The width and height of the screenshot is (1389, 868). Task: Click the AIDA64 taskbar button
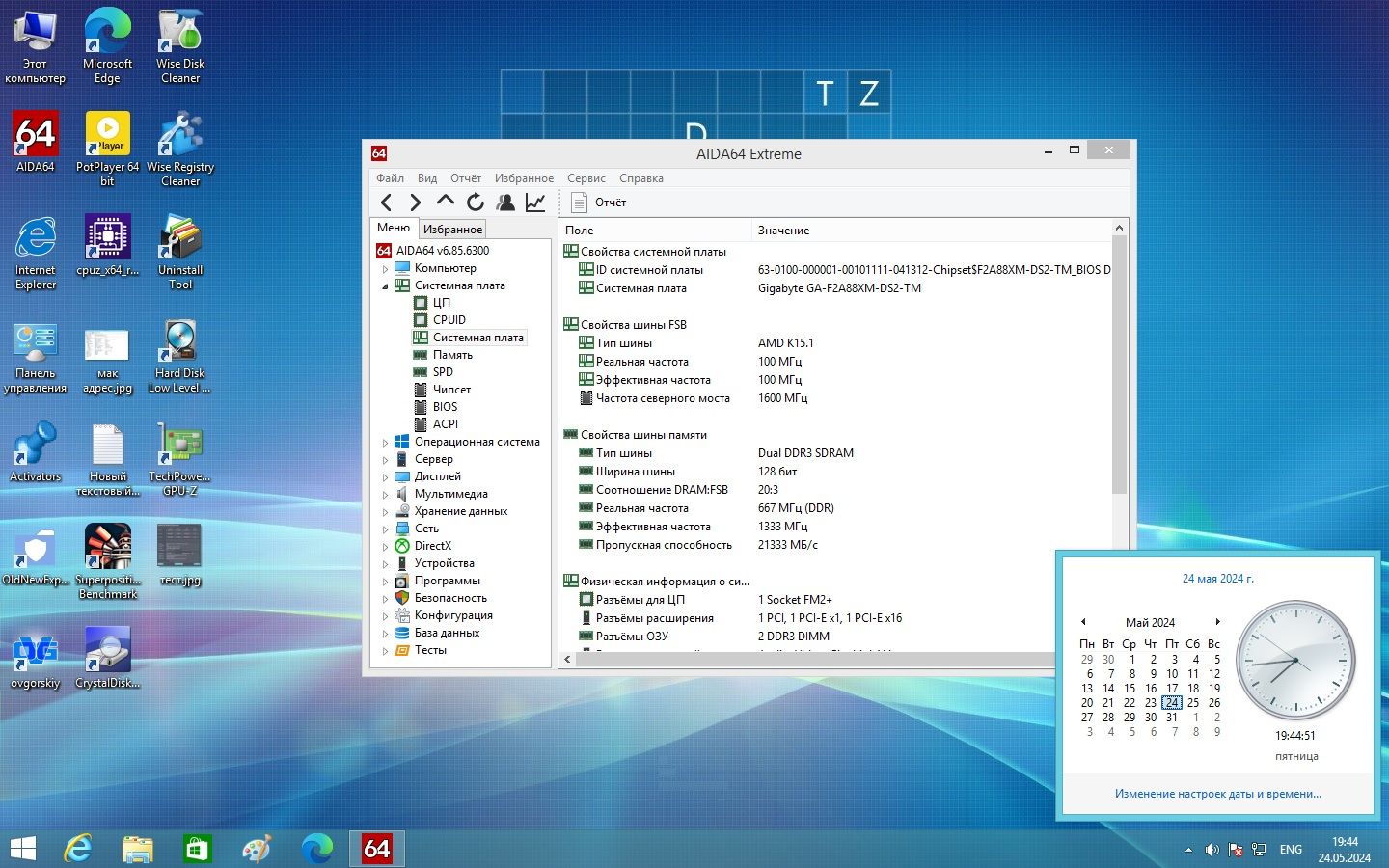point(376,849)
